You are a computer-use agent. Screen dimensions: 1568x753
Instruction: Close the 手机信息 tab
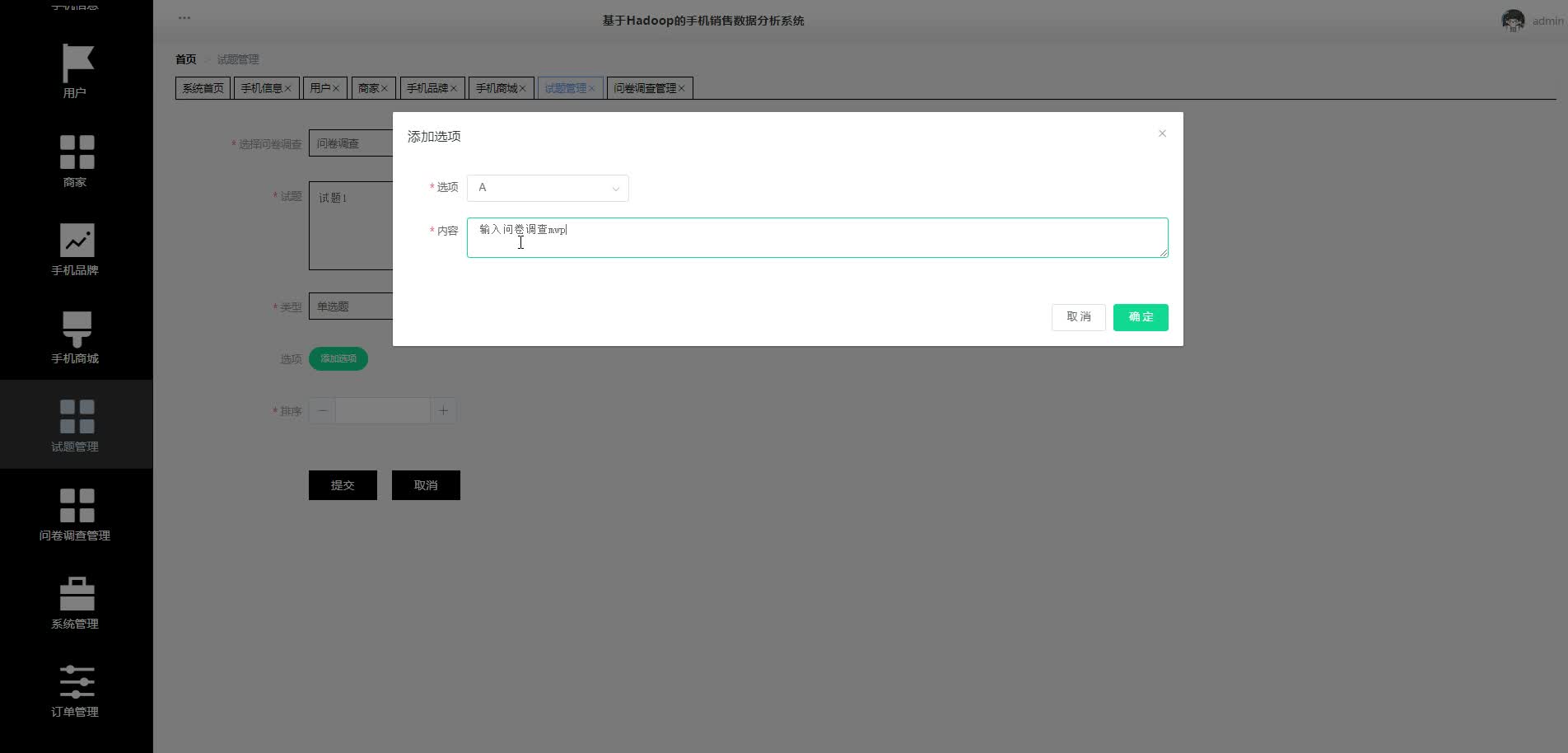[x=287, y=89]
